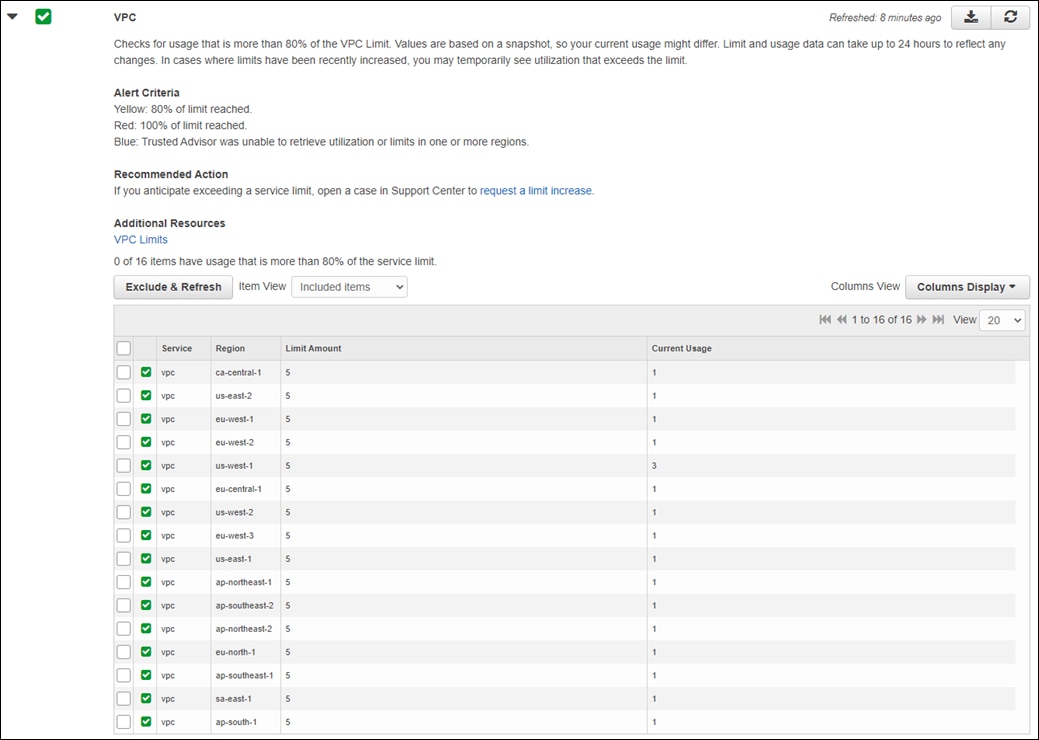Sort by the Region column header
Image resolution: width=1039 pixels, height=740 pixels.
point(230,348)
